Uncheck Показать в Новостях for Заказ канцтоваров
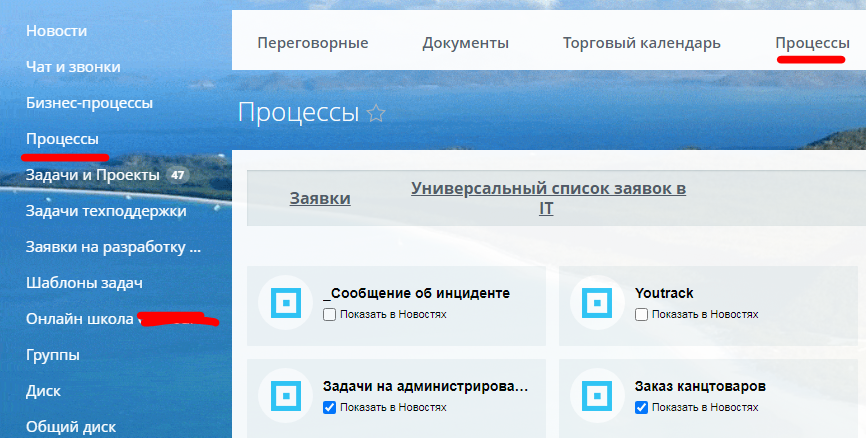 click(x=641, y=408)
